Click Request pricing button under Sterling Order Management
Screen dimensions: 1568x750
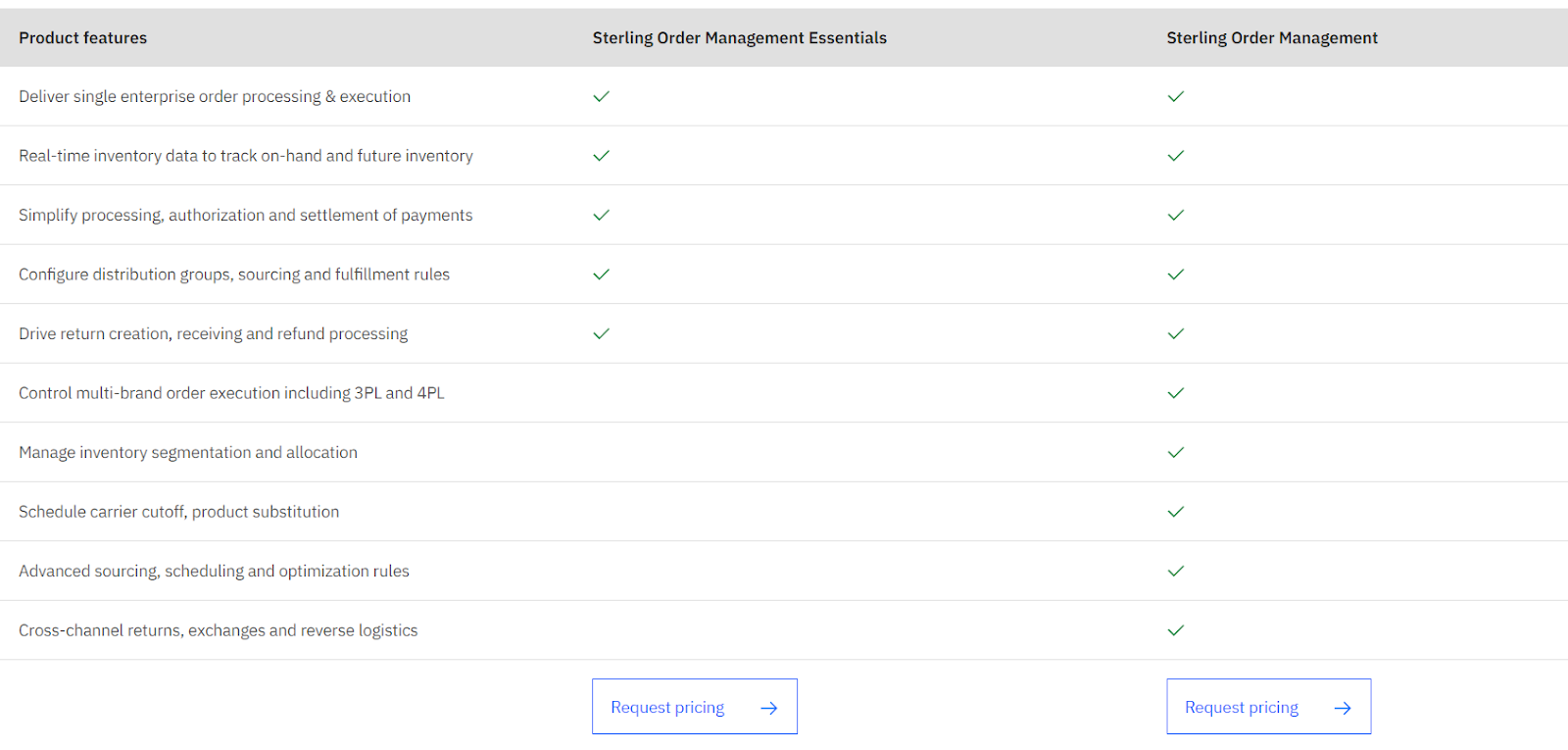click(x=1269, y=707)
